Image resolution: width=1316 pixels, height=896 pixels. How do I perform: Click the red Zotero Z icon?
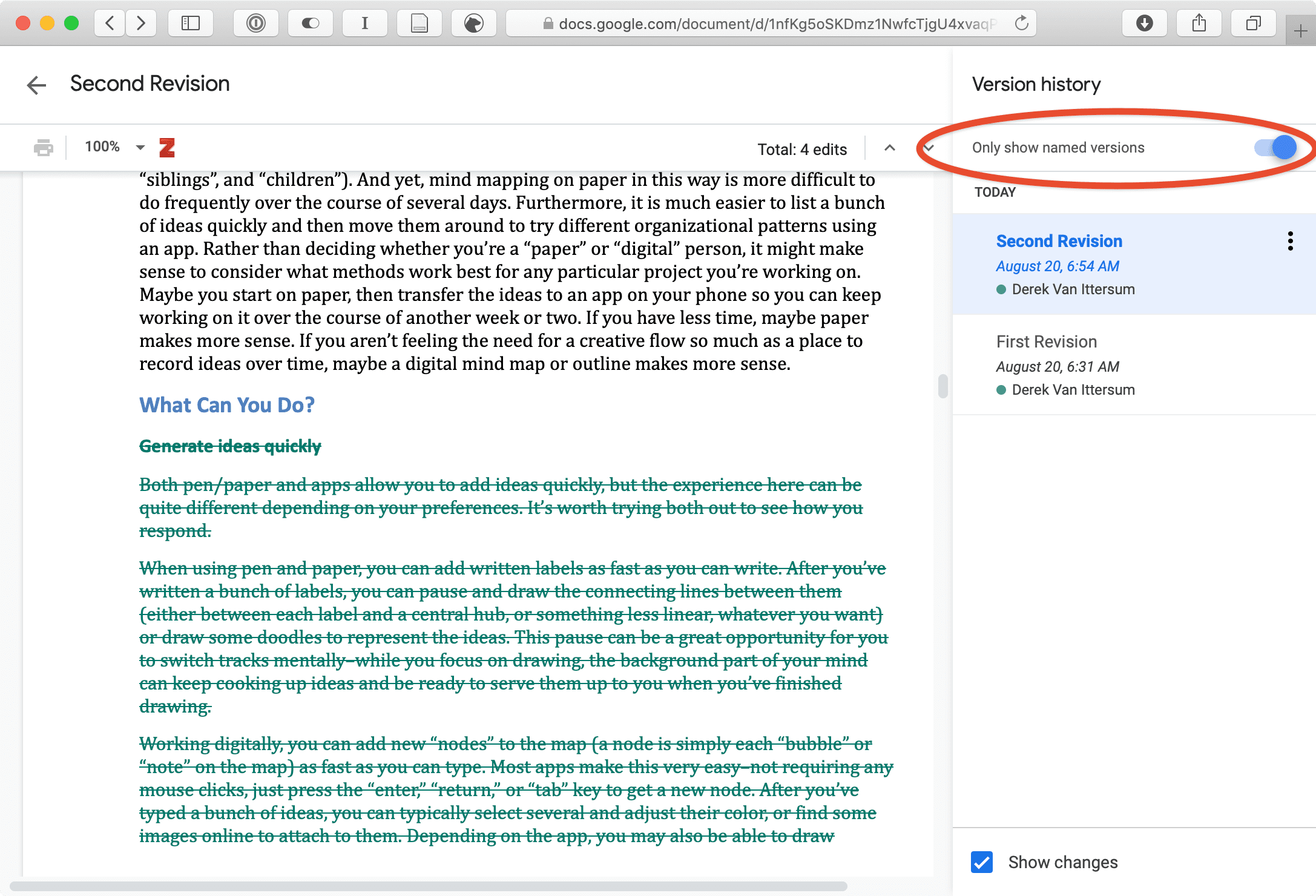click(x=167, y=147)
